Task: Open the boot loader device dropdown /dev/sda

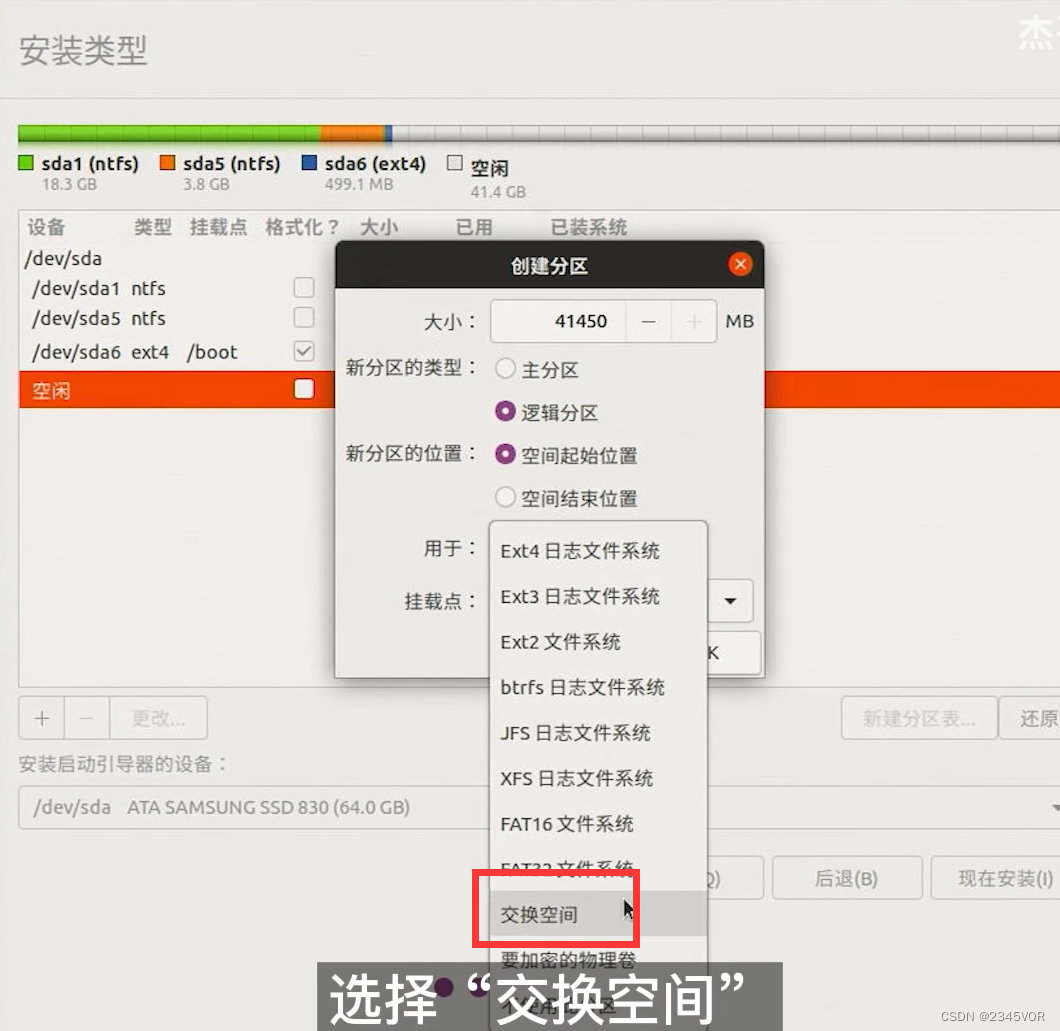Action: coord(539,807)
